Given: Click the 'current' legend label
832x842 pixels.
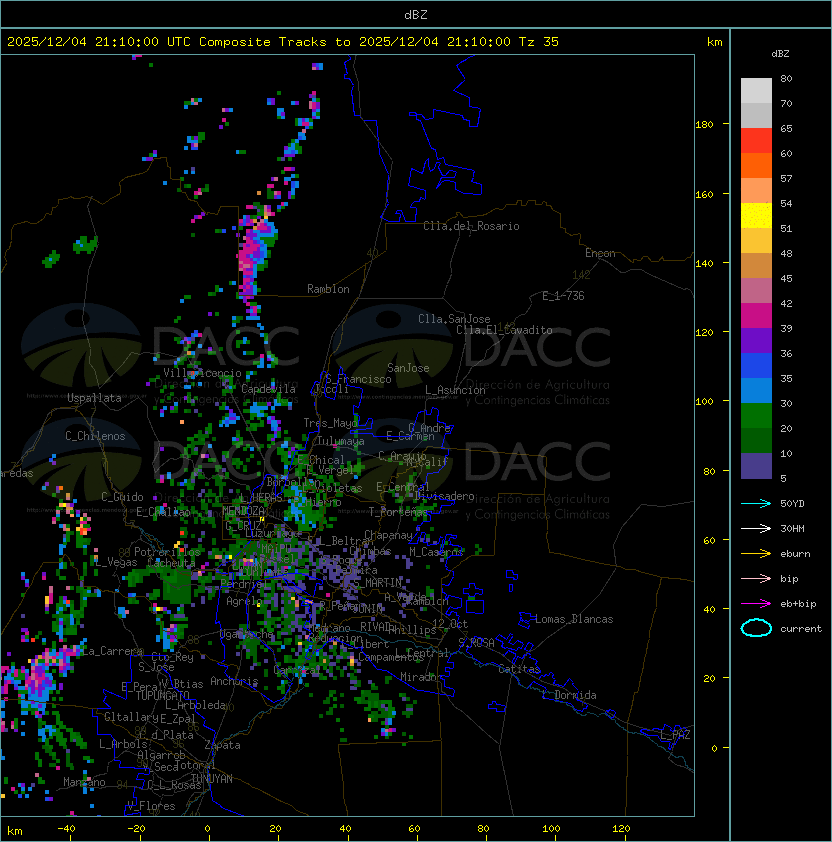Looking at the screenshot, I should [801, 629].
